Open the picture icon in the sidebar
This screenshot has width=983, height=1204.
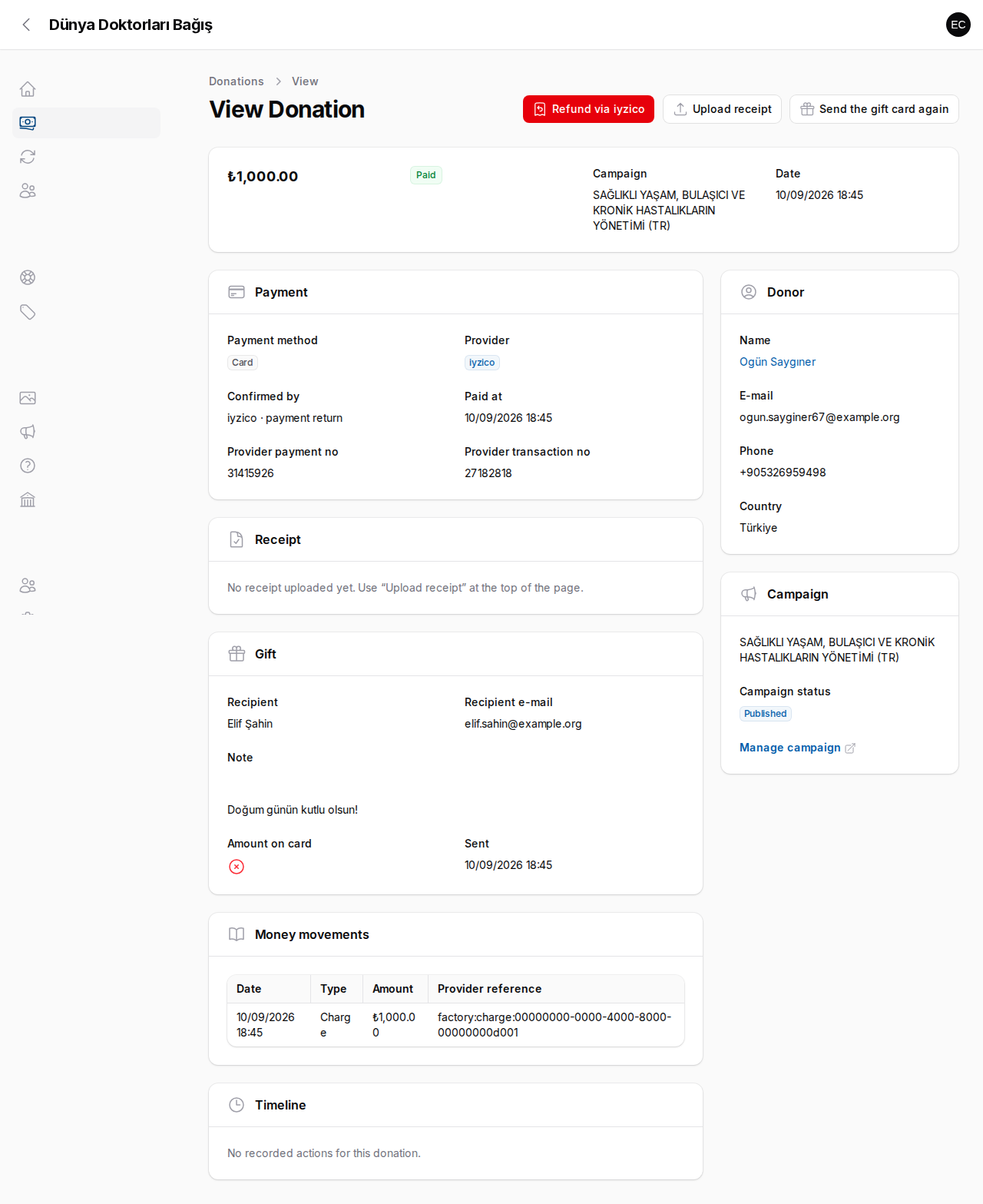(x=28, y=398)
